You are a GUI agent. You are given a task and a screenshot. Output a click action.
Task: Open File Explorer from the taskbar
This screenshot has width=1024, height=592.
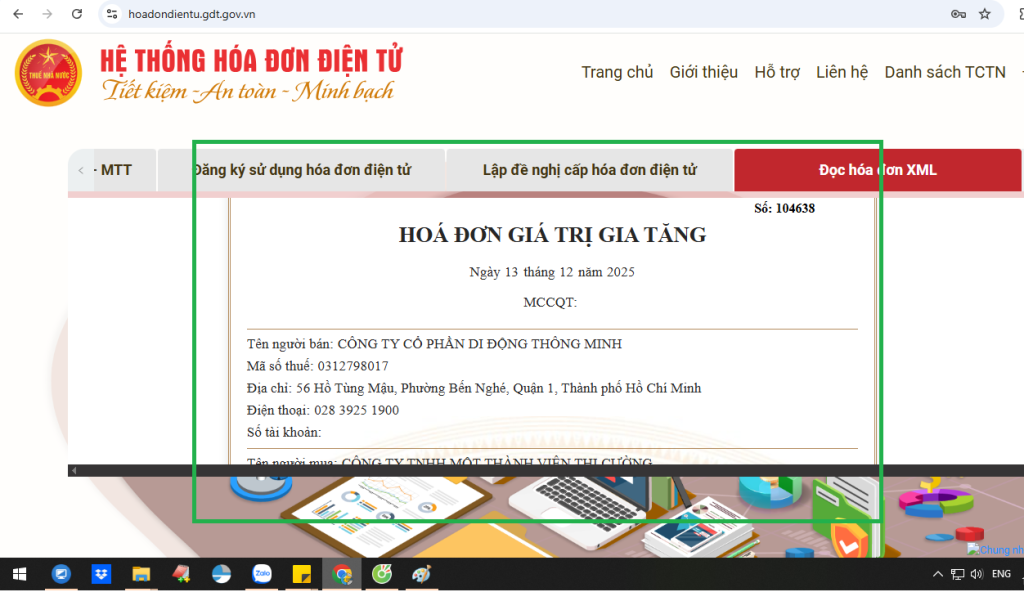point(141,574)
